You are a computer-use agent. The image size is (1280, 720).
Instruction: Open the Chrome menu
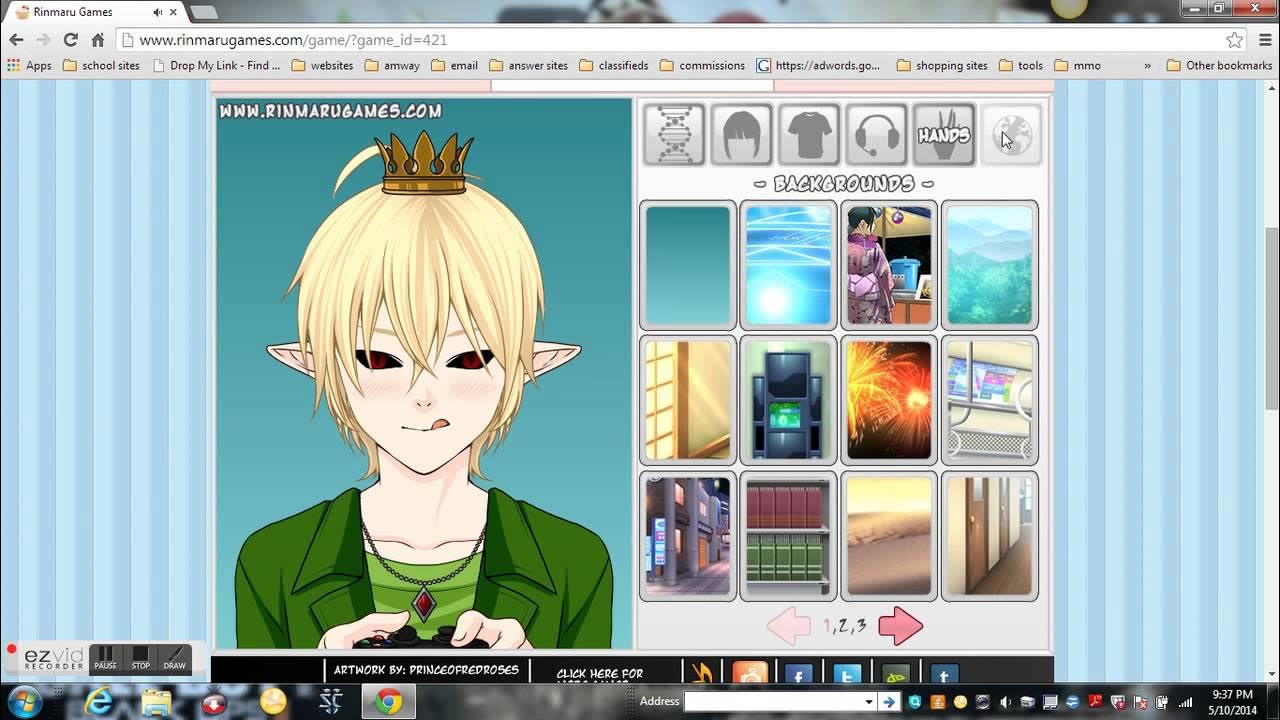click(x=1263, y=40)
